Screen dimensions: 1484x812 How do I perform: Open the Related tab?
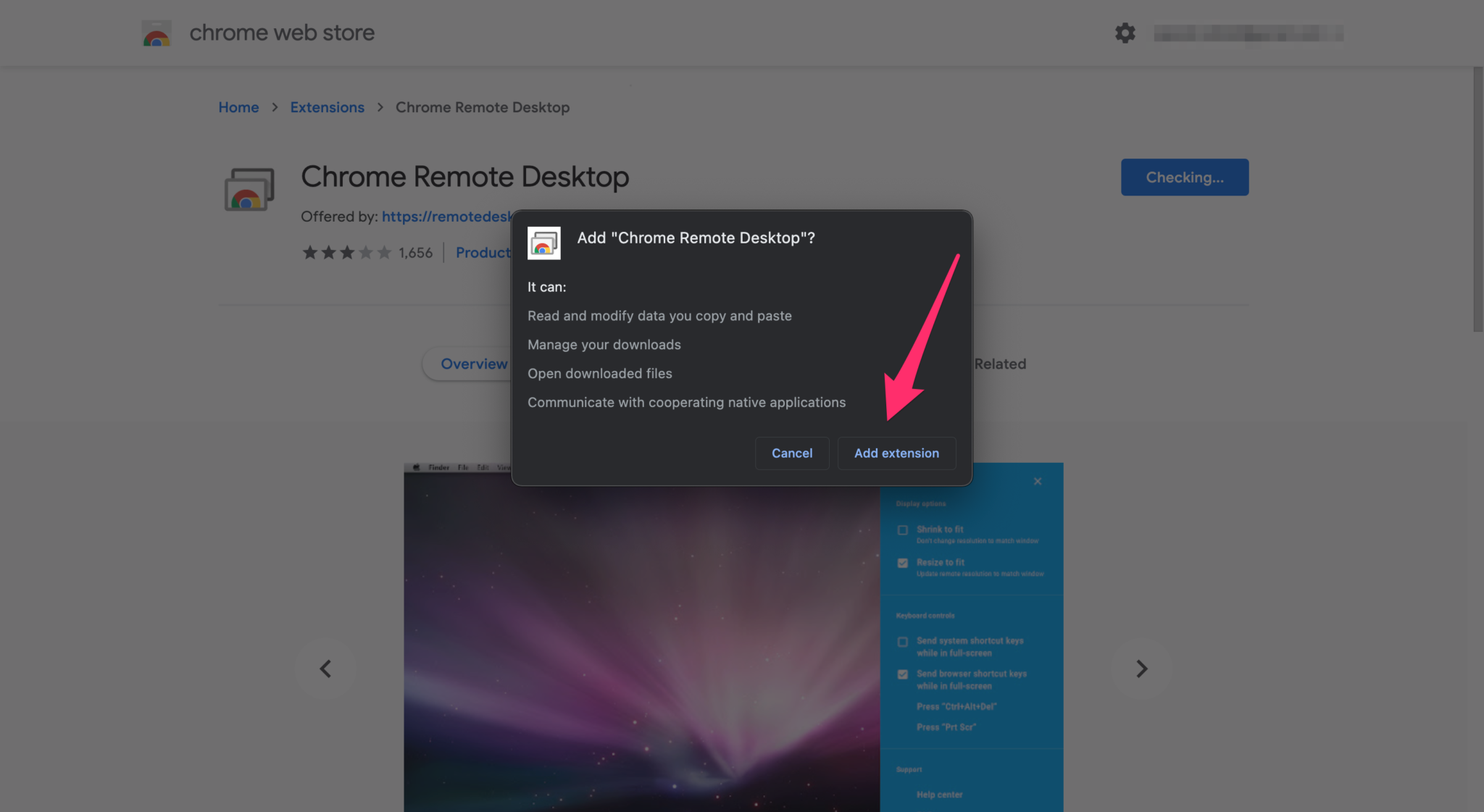click(x=1000, y=364)
